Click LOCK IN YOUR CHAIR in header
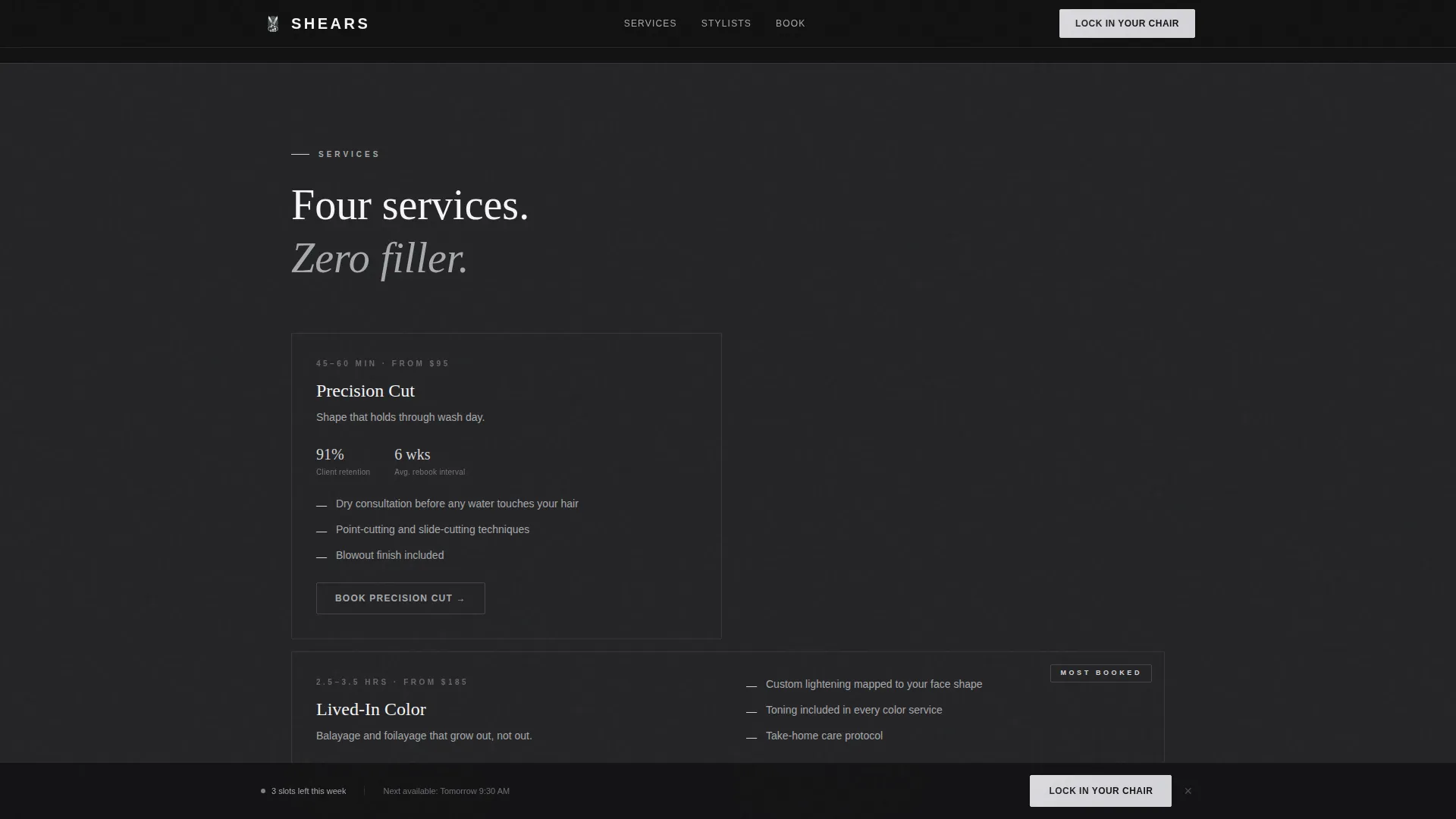The image size is (1456, 819). click(x=1127, y=24)
